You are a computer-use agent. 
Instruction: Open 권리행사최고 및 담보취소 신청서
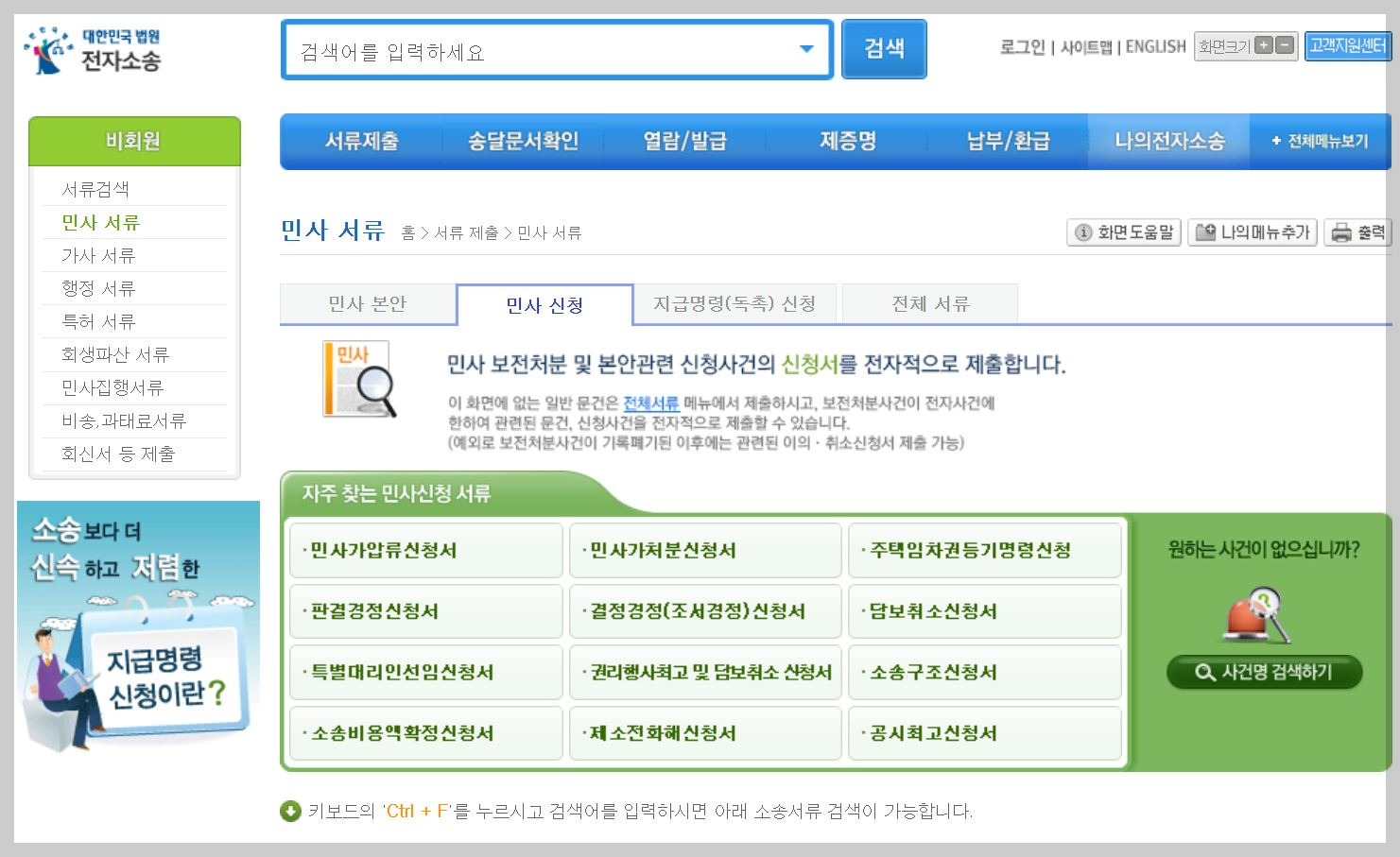tap(705, 673)
